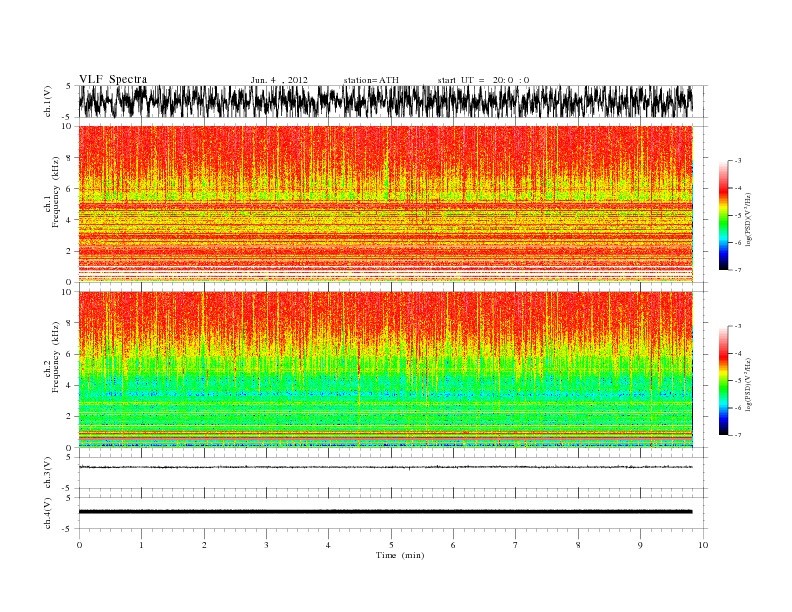Click time axis tick label '3'
Image resolution: width=792 pixels, height=612 pixels.
coord(266,545)
